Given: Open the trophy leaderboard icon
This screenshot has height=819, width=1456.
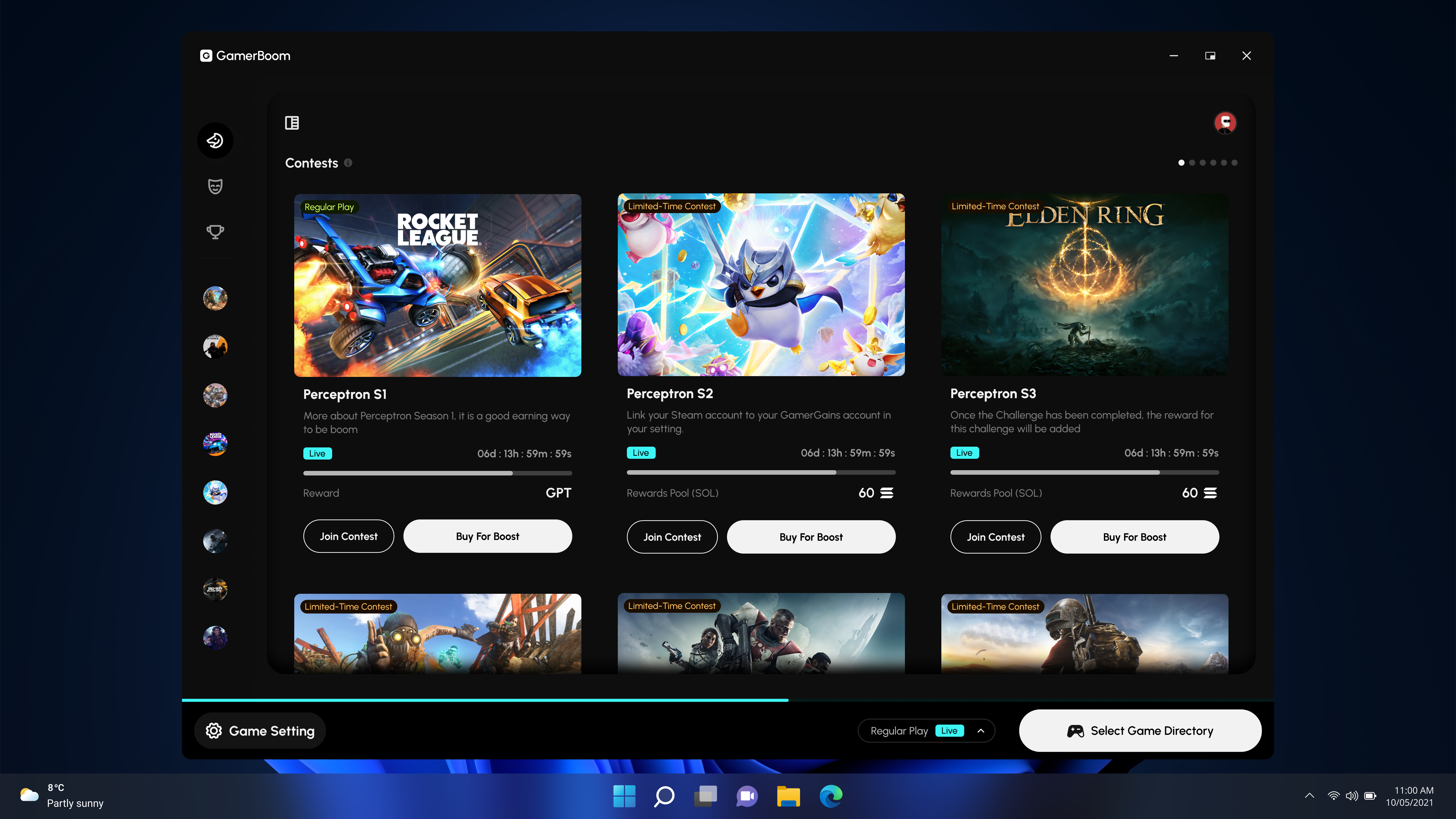Looking at the screenshot, I should click(215, 232).
